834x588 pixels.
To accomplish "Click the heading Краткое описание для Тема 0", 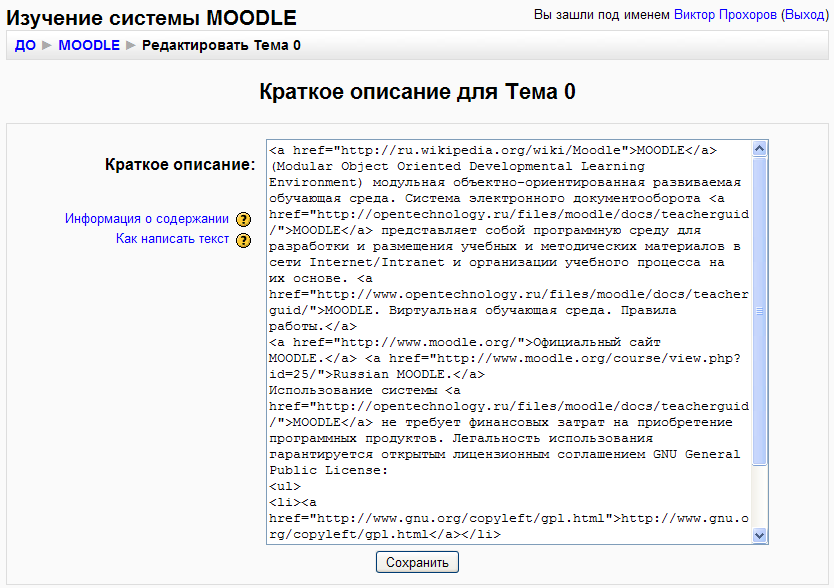I will pos(417,92).
